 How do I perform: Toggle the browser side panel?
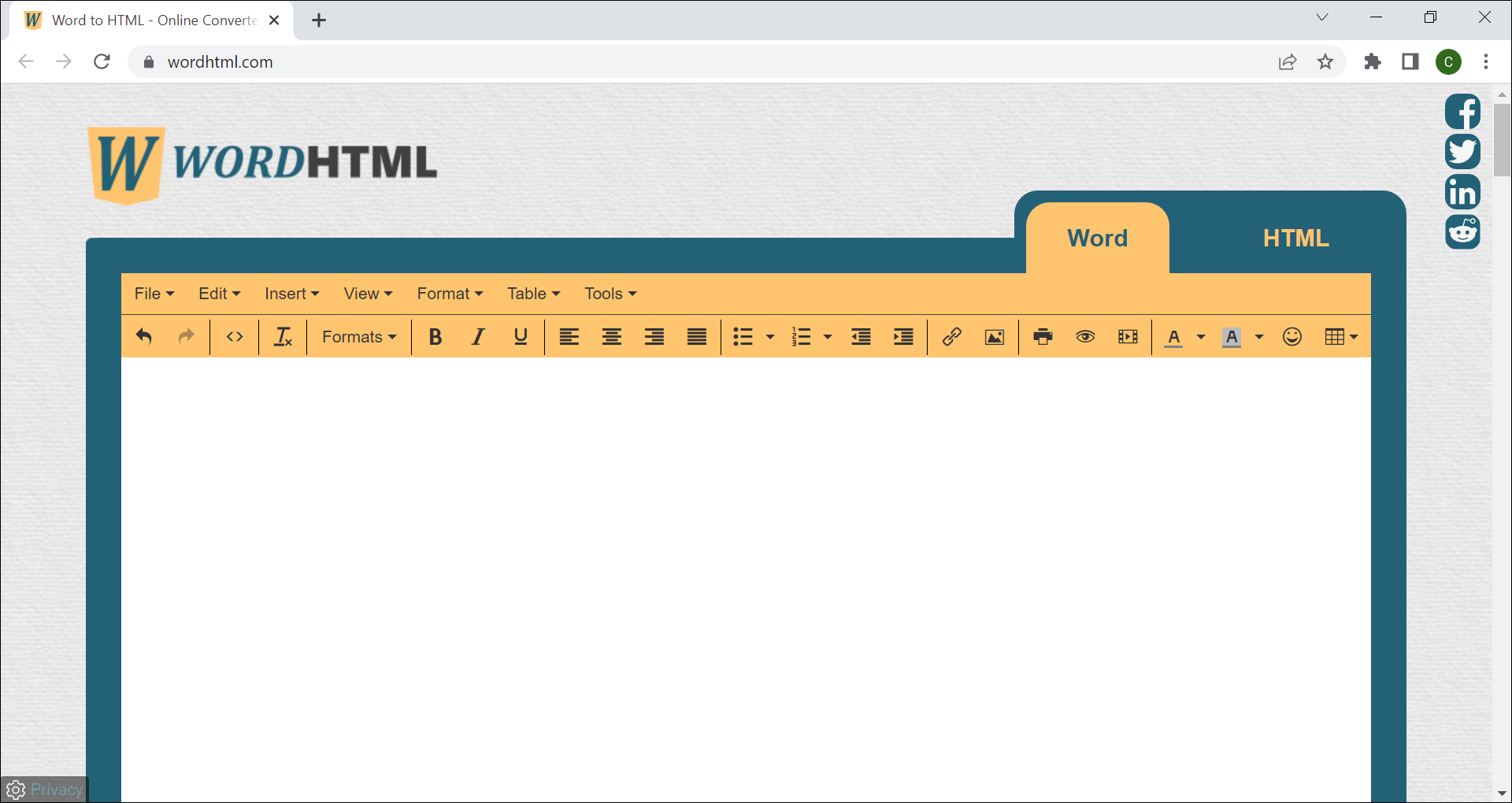pyautogui.click(x=1410, y=61)
